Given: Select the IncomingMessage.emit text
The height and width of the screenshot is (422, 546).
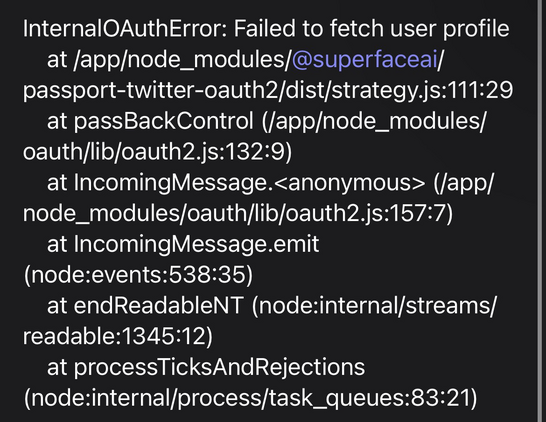Looking at the screenshot, I should coord(196,244).
